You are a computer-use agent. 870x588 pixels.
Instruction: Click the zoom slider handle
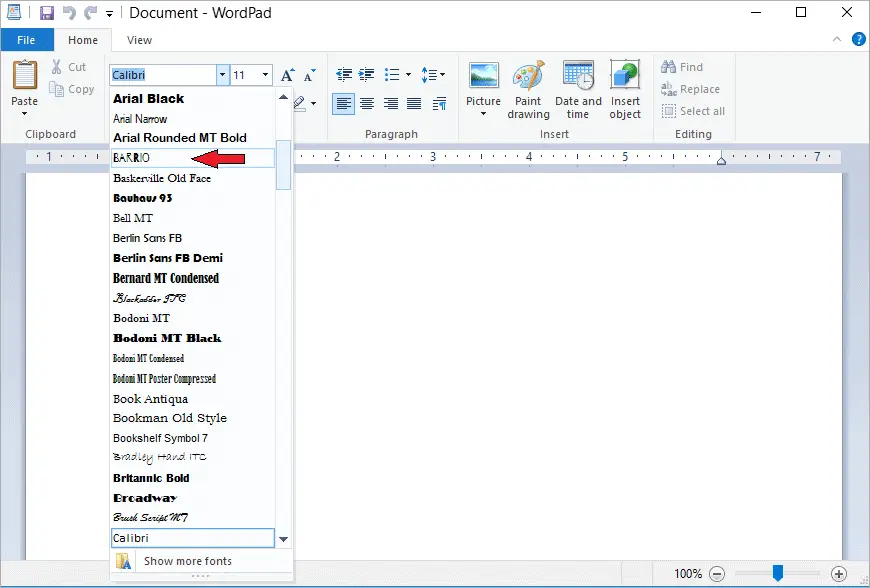[777, 573]
